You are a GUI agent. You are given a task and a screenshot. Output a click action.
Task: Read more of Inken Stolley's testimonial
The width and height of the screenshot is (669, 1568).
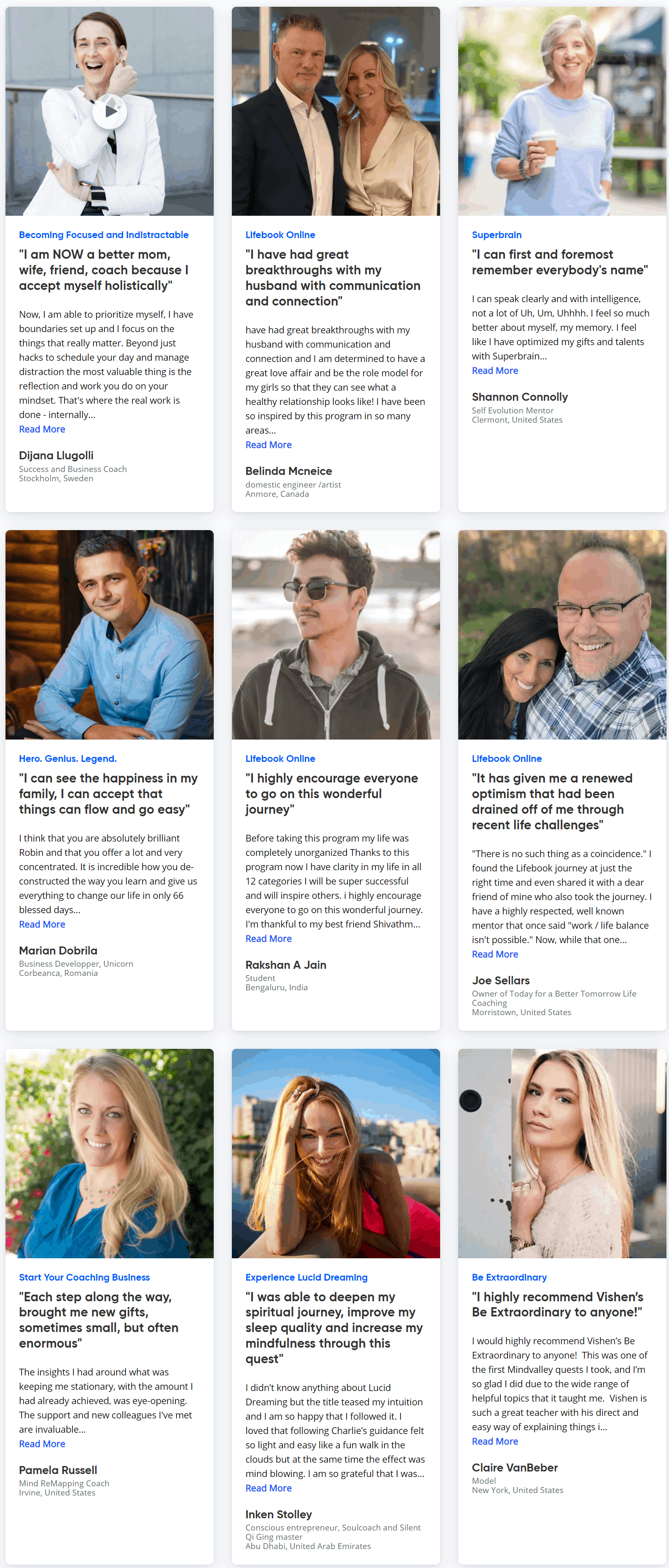point(269,1488)
